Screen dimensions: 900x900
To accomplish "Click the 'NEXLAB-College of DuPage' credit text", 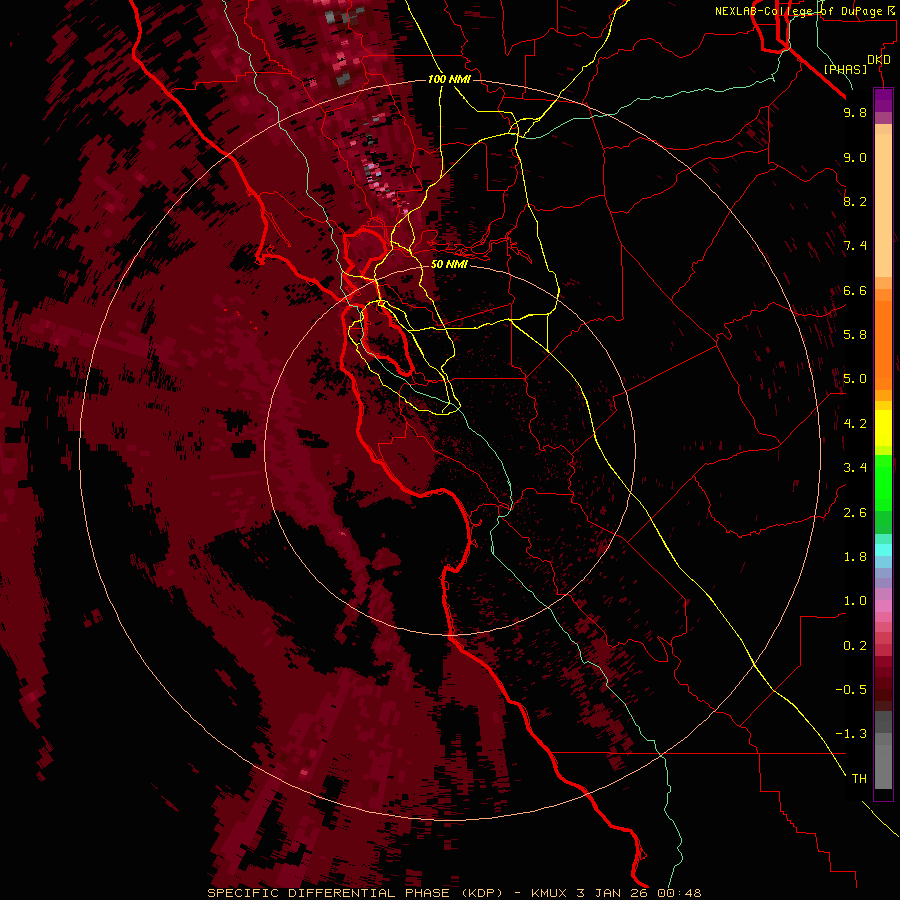I will pyautogui.click(x=799, y=11).
